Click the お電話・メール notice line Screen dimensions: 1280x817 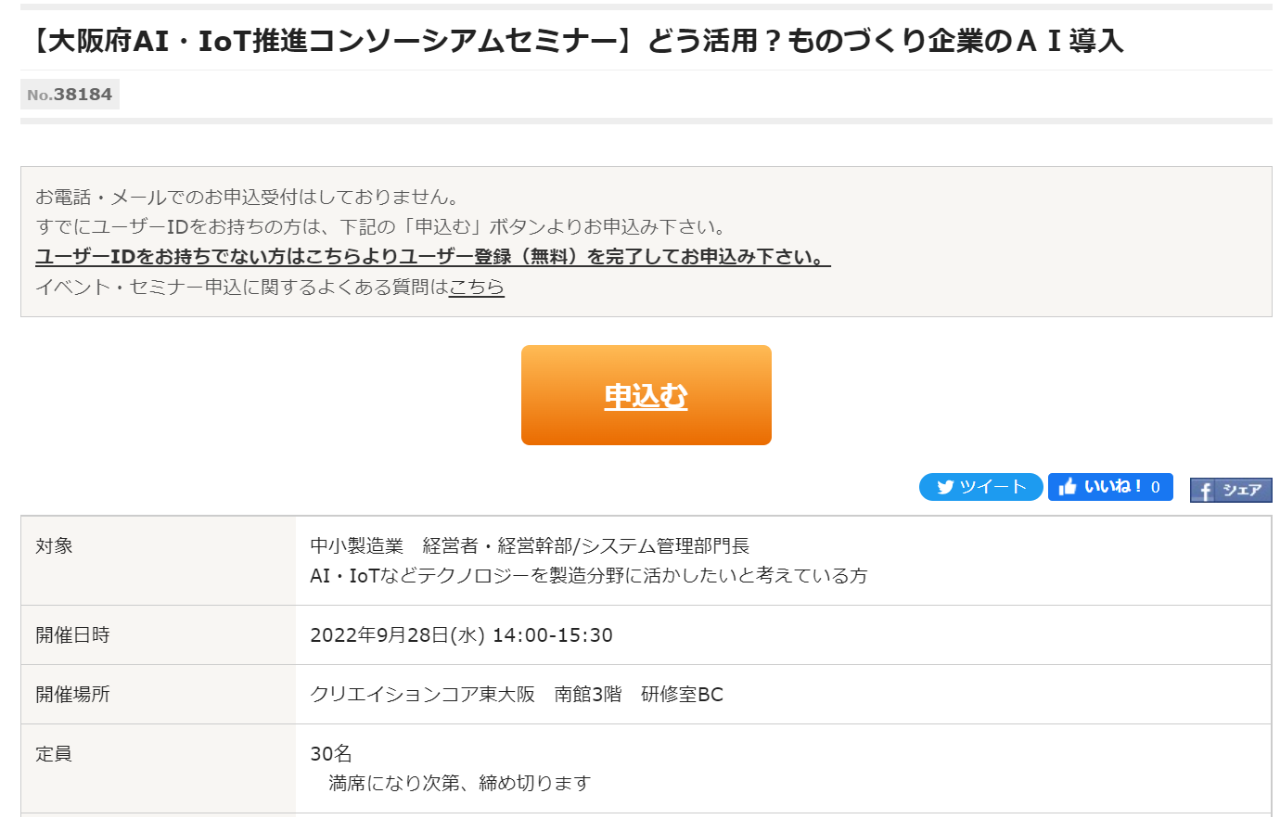click(x=247, y=196)
